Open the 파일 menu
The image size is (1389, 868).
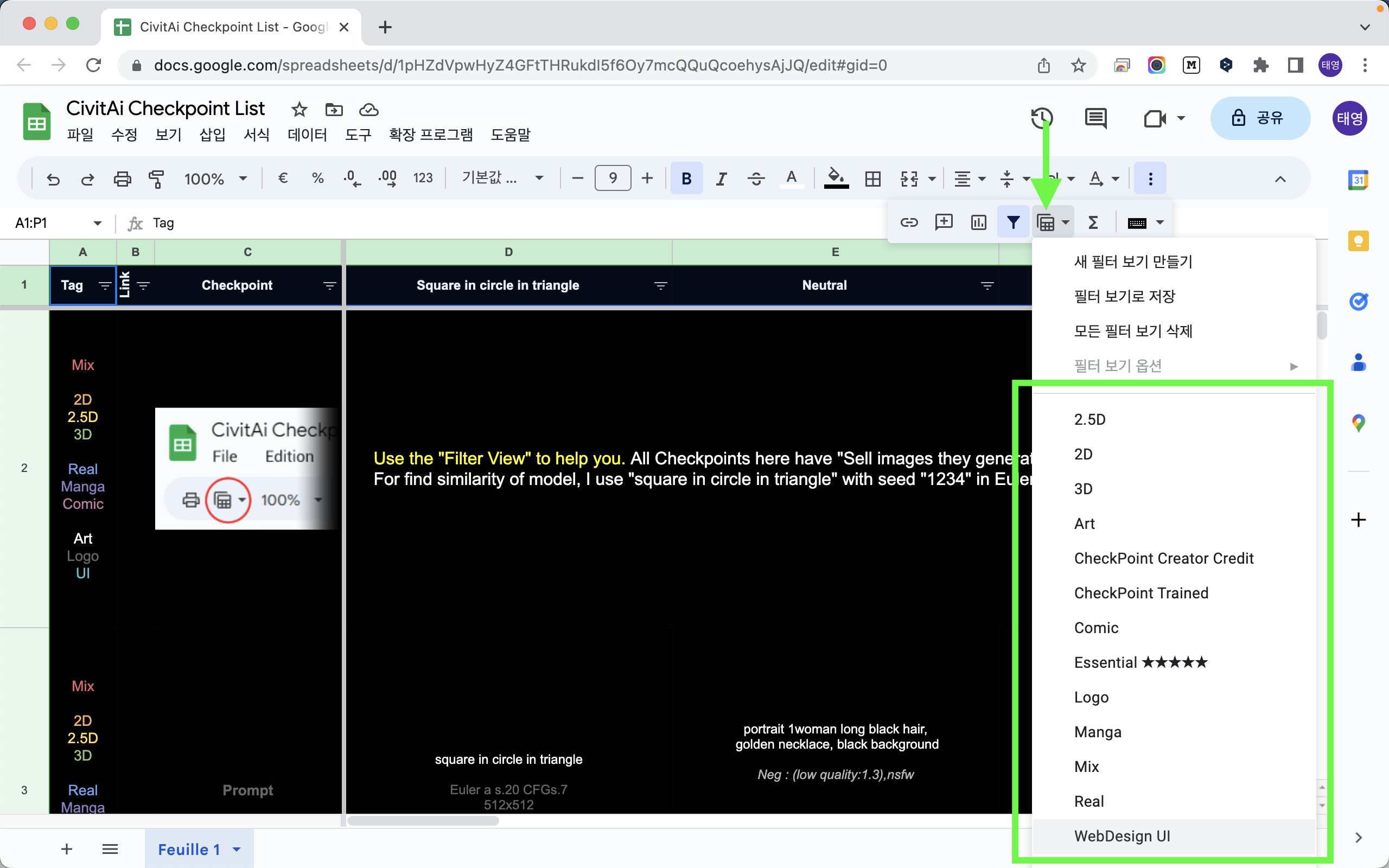tap(80, 135)
